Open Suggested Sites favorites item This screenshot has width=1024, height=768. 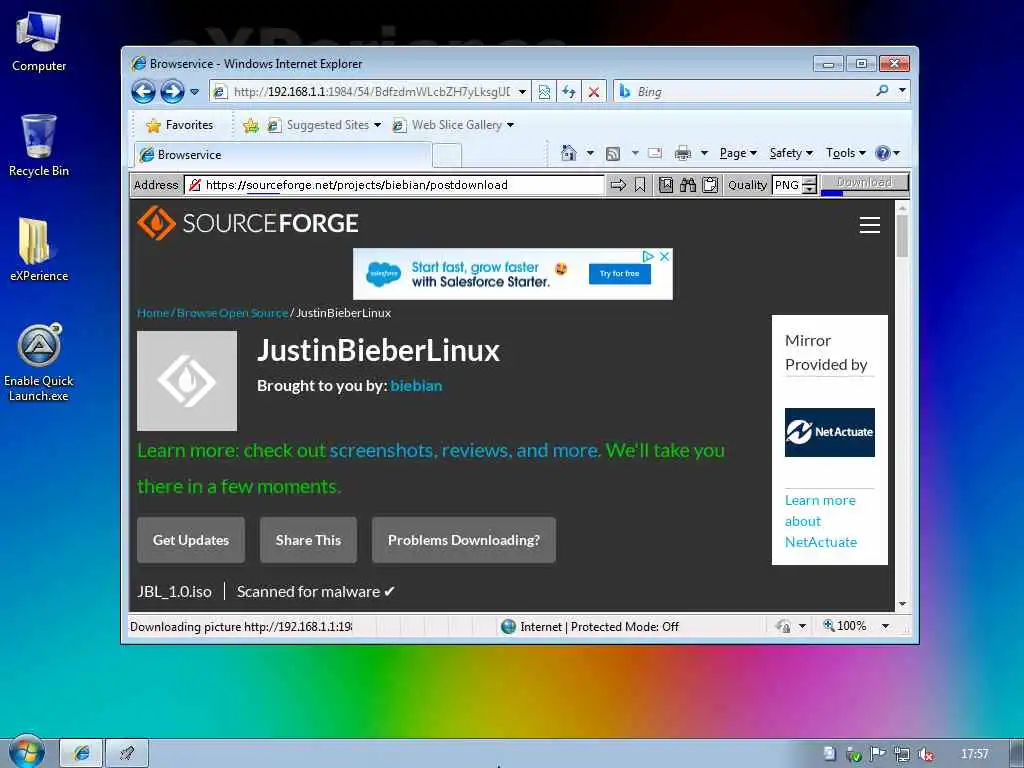pyautogui.click(x=324, y=125)
